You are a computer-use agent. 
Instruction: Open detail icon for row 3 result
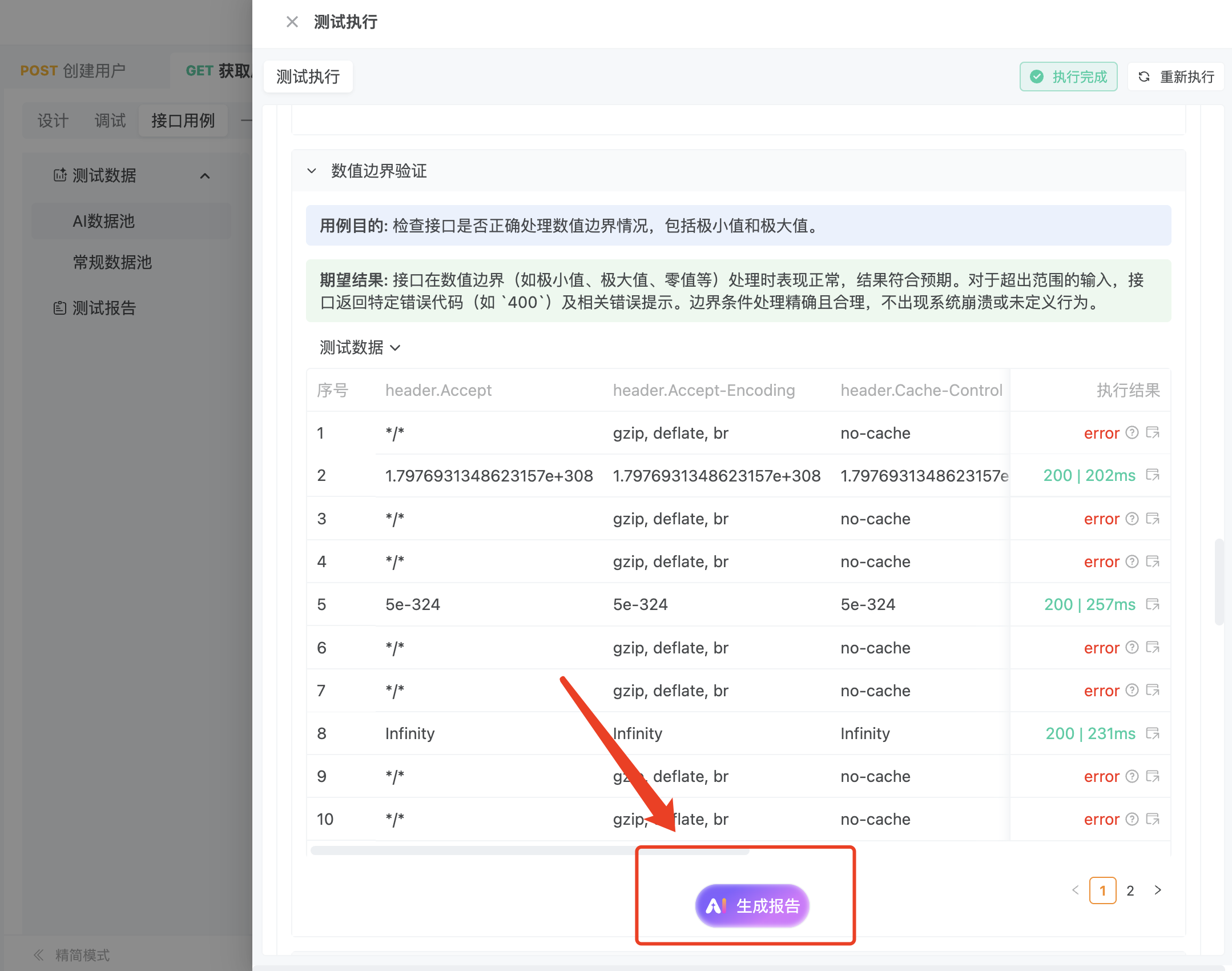1153,519
